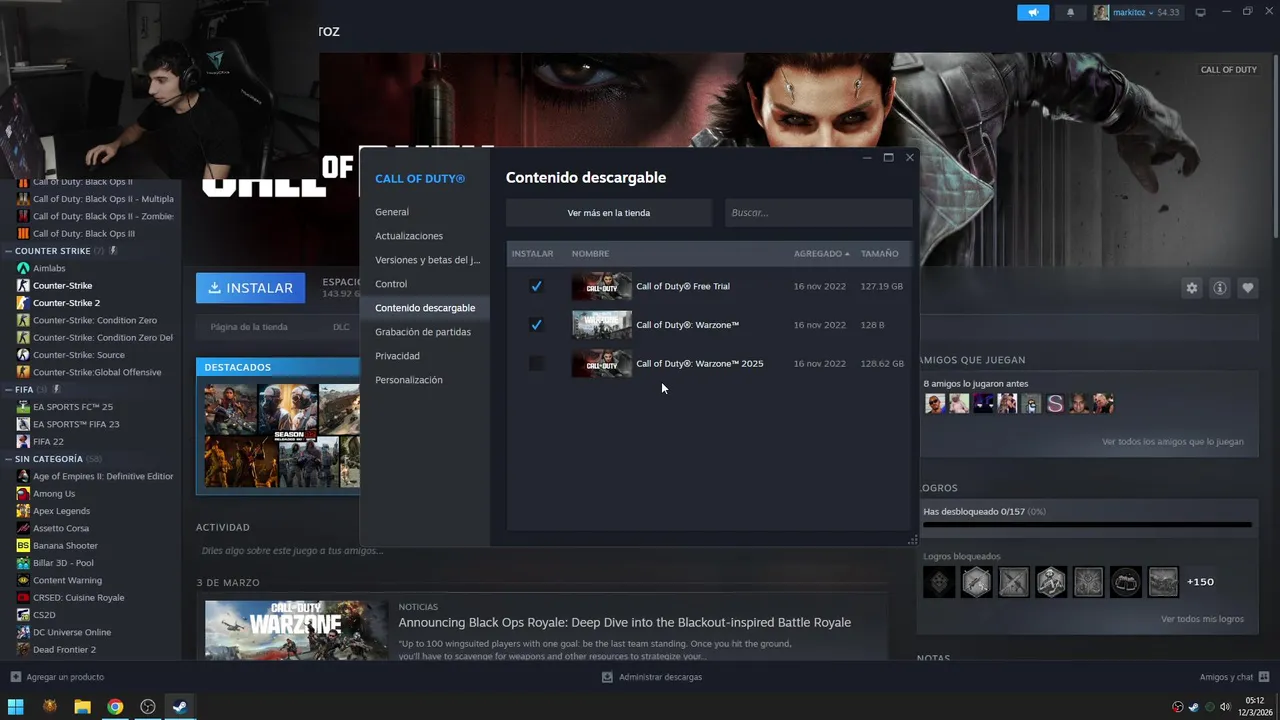Select EA SPORTS FC 25 in library
This screenshot has height=720, width=1280.
coord(73,407)
